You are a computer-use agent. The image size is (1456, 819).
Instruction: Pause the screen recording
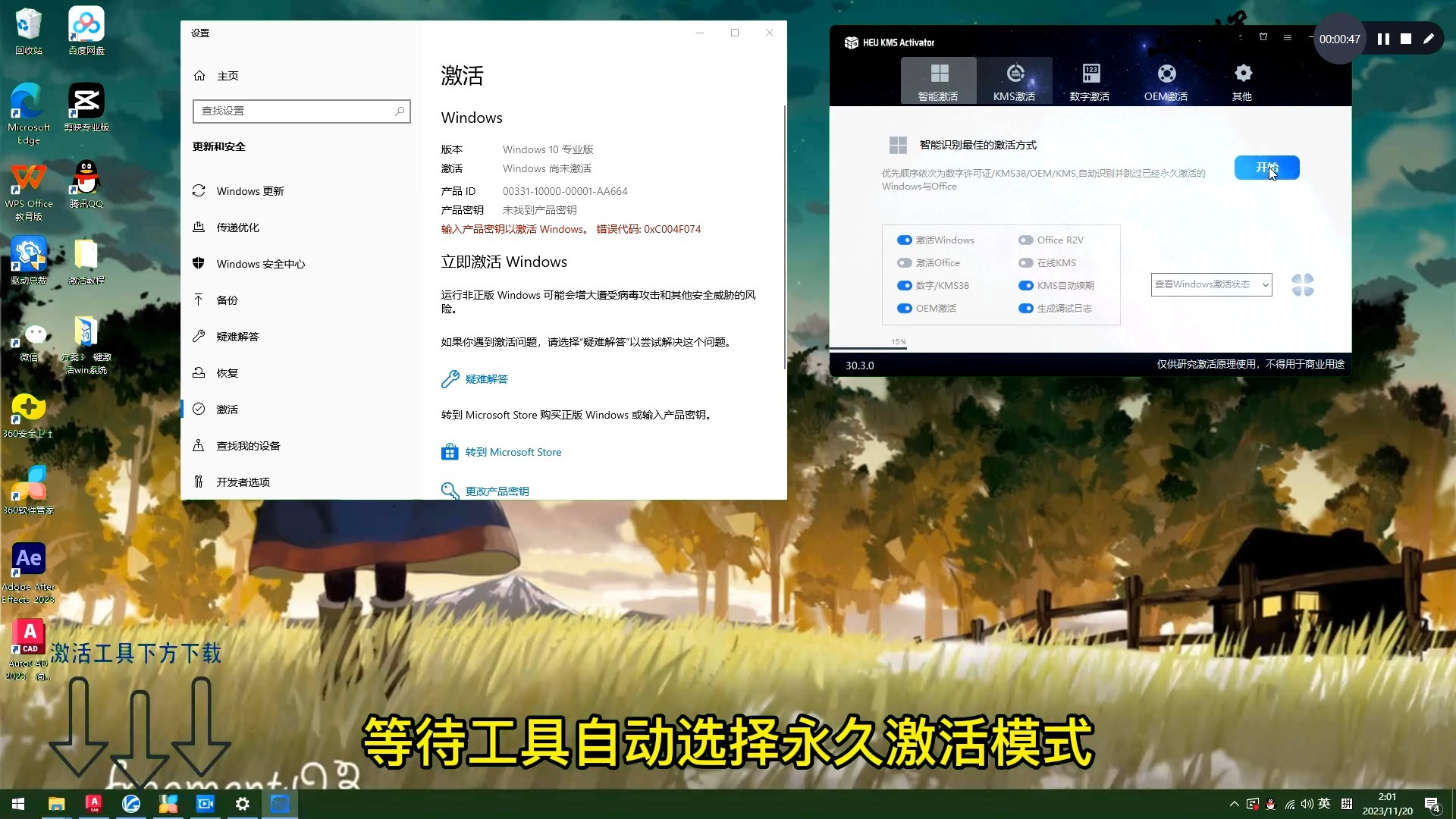point(1383,39)
